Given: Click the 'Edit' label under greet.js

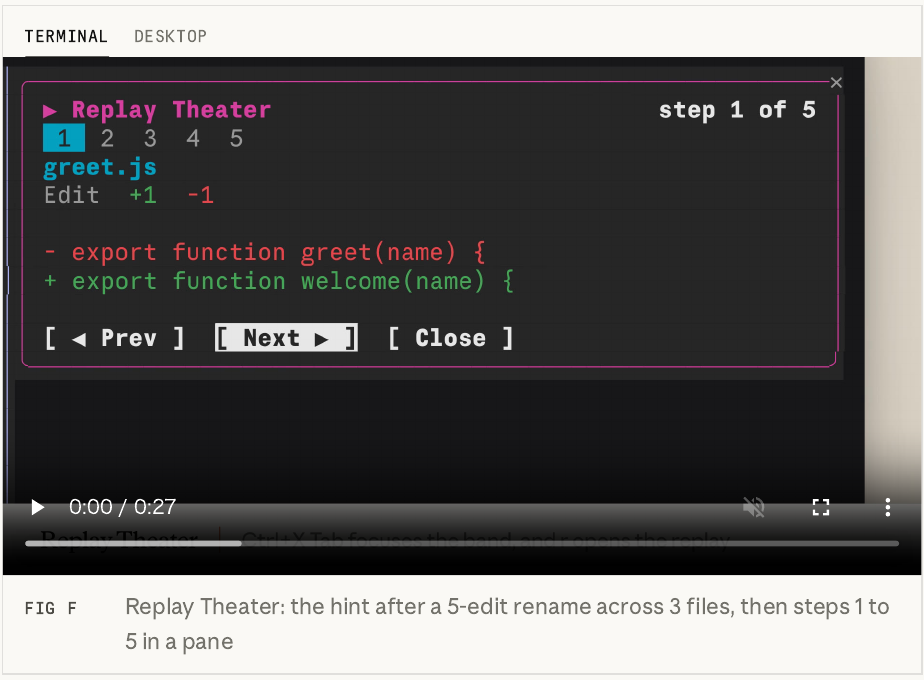Looking at the screenshot, I should 71,196.
